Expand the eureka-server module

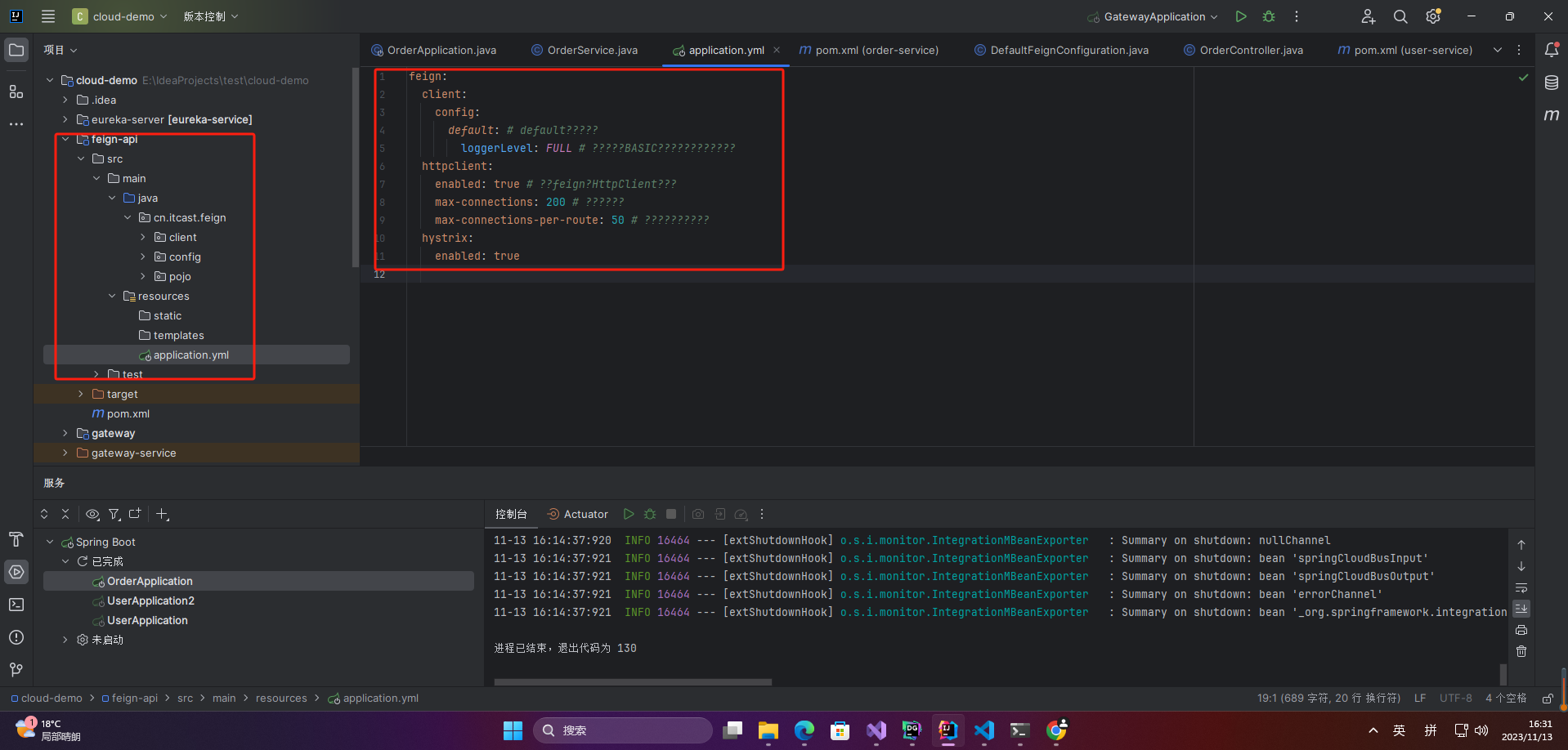point(65,119)
